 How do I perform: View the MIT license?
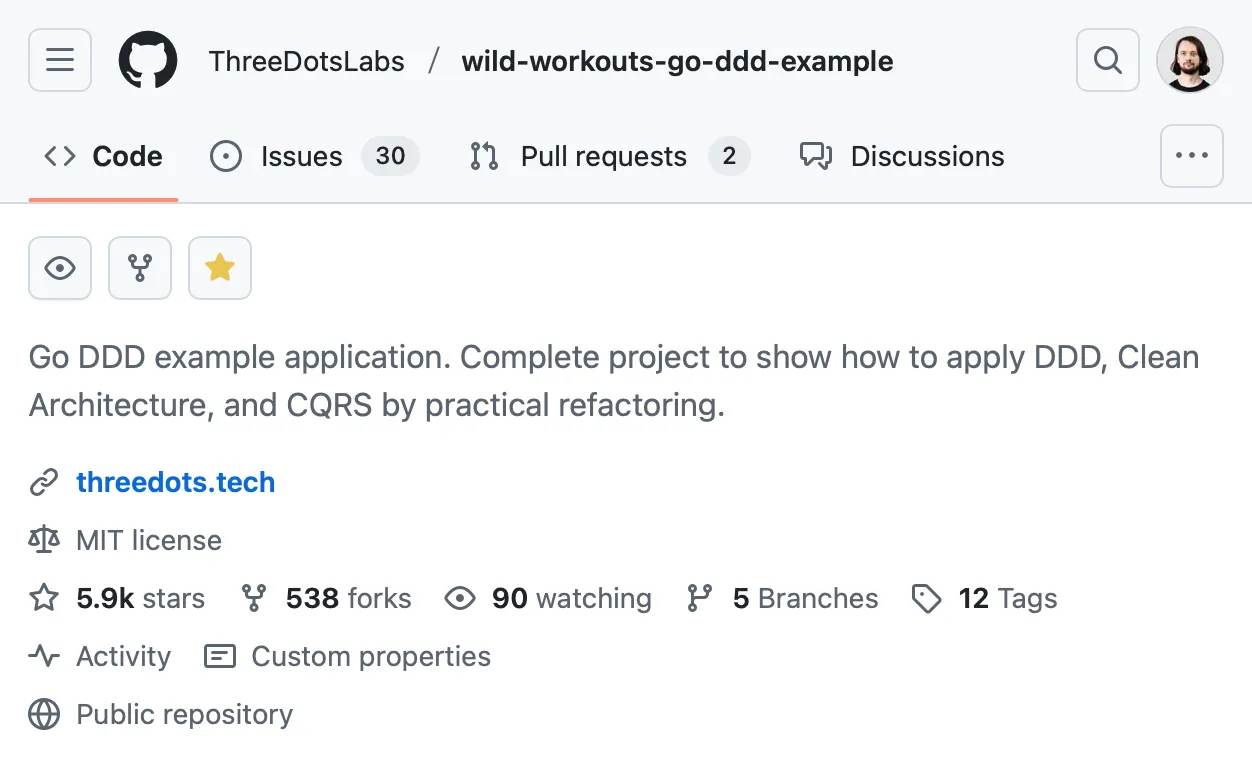click(148, 541)
